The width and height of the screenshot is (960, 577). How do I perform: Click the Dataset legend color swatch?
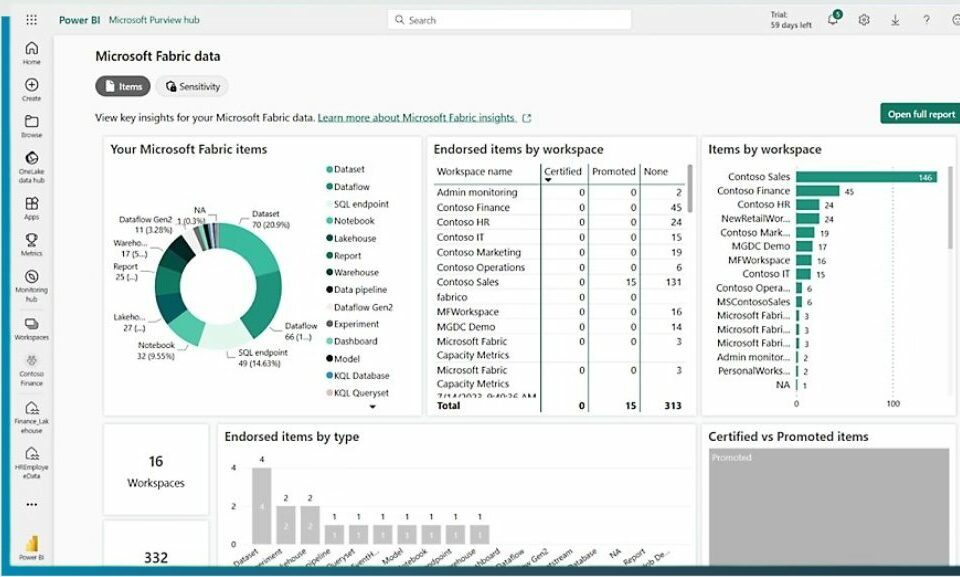329,170
